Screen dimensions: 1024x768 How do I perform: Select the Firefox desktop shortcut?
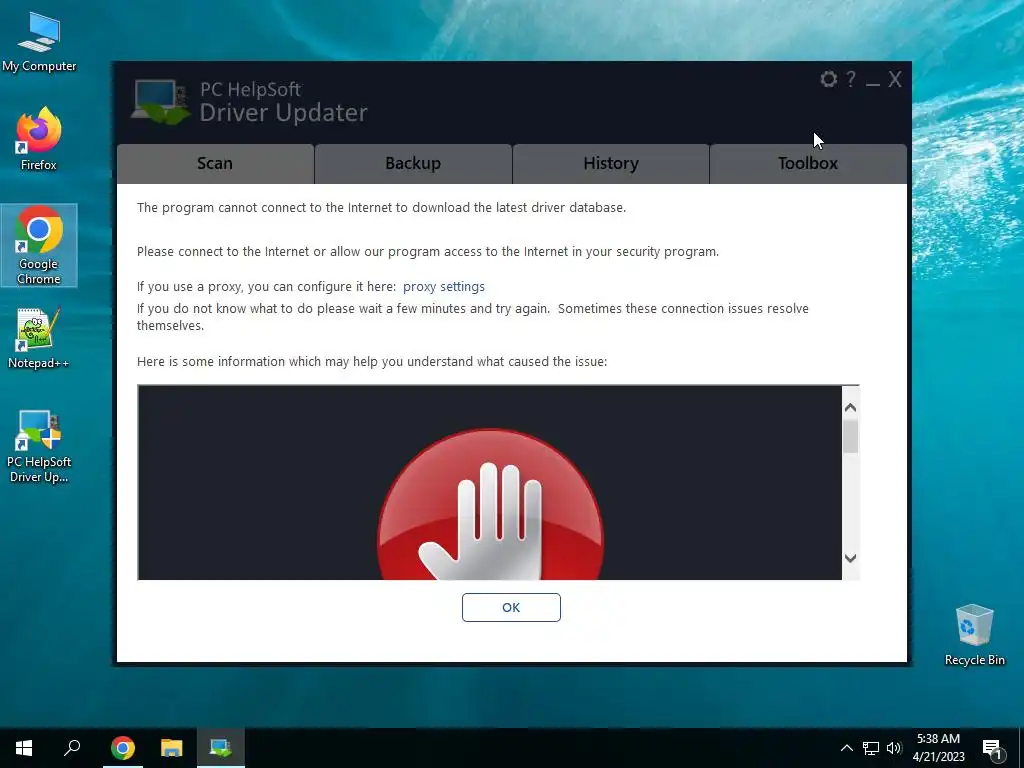tap(39, 138)
